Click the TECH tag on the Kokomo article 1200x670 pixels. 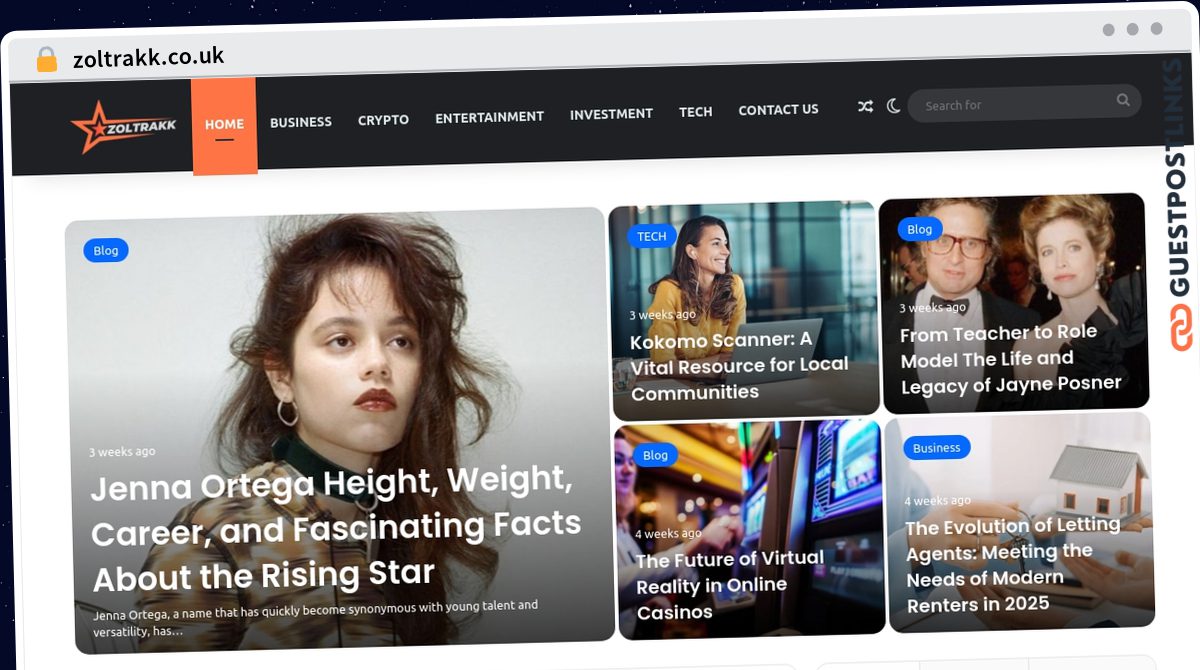651,237
